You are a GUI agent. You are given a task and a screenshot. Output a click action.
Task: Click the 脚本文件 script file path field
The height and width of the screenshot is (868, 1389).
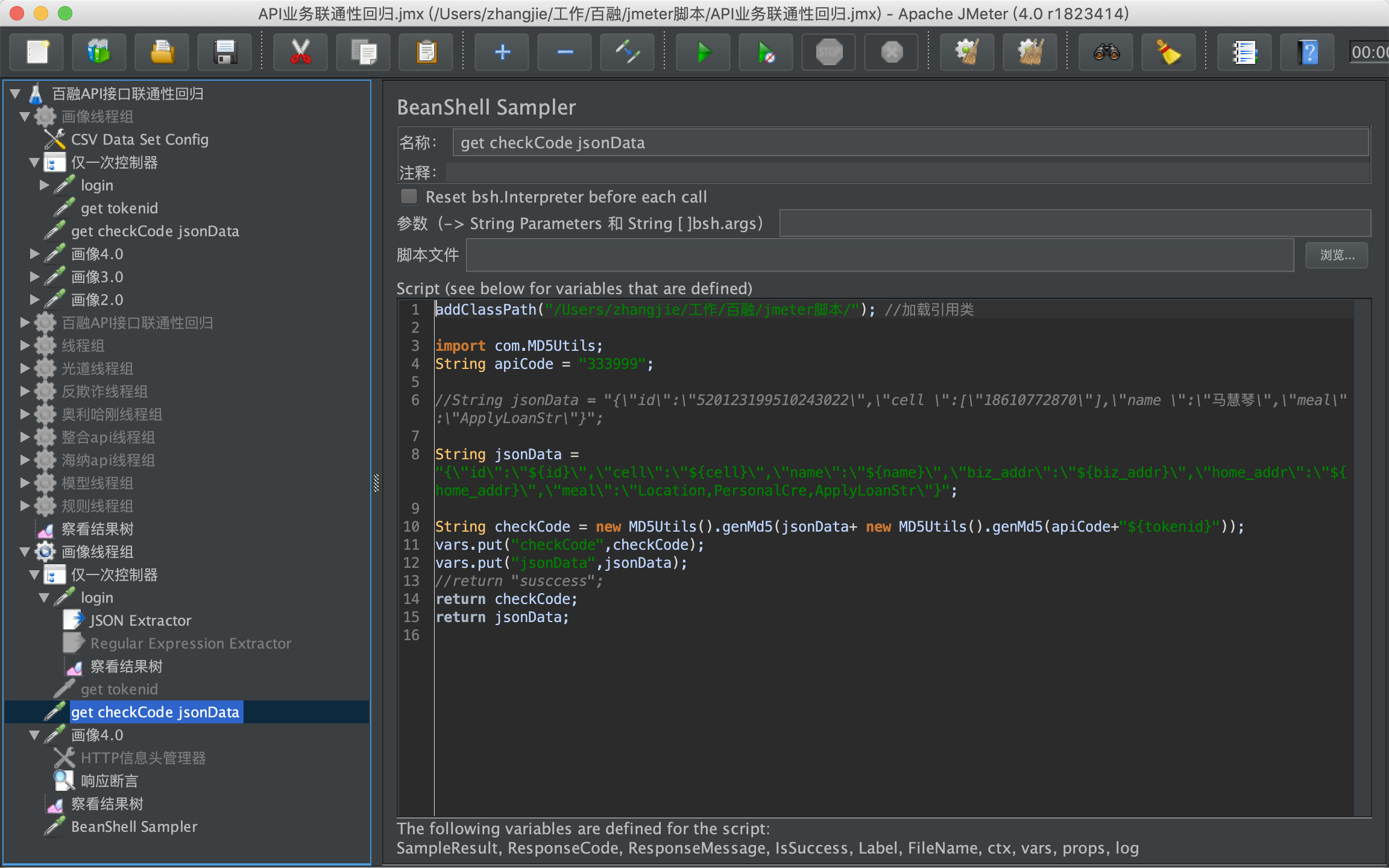pos(879,255)
